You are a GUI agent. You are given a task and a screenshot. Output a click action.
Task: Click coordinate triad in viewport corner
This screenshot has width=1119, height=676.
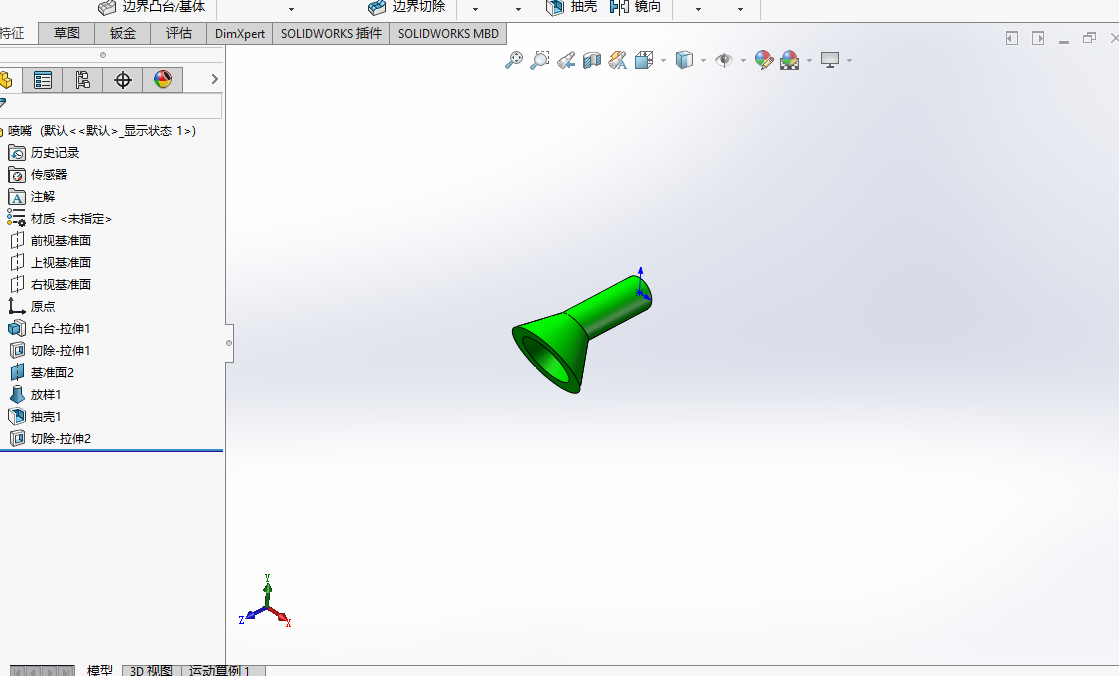(265, 602)
